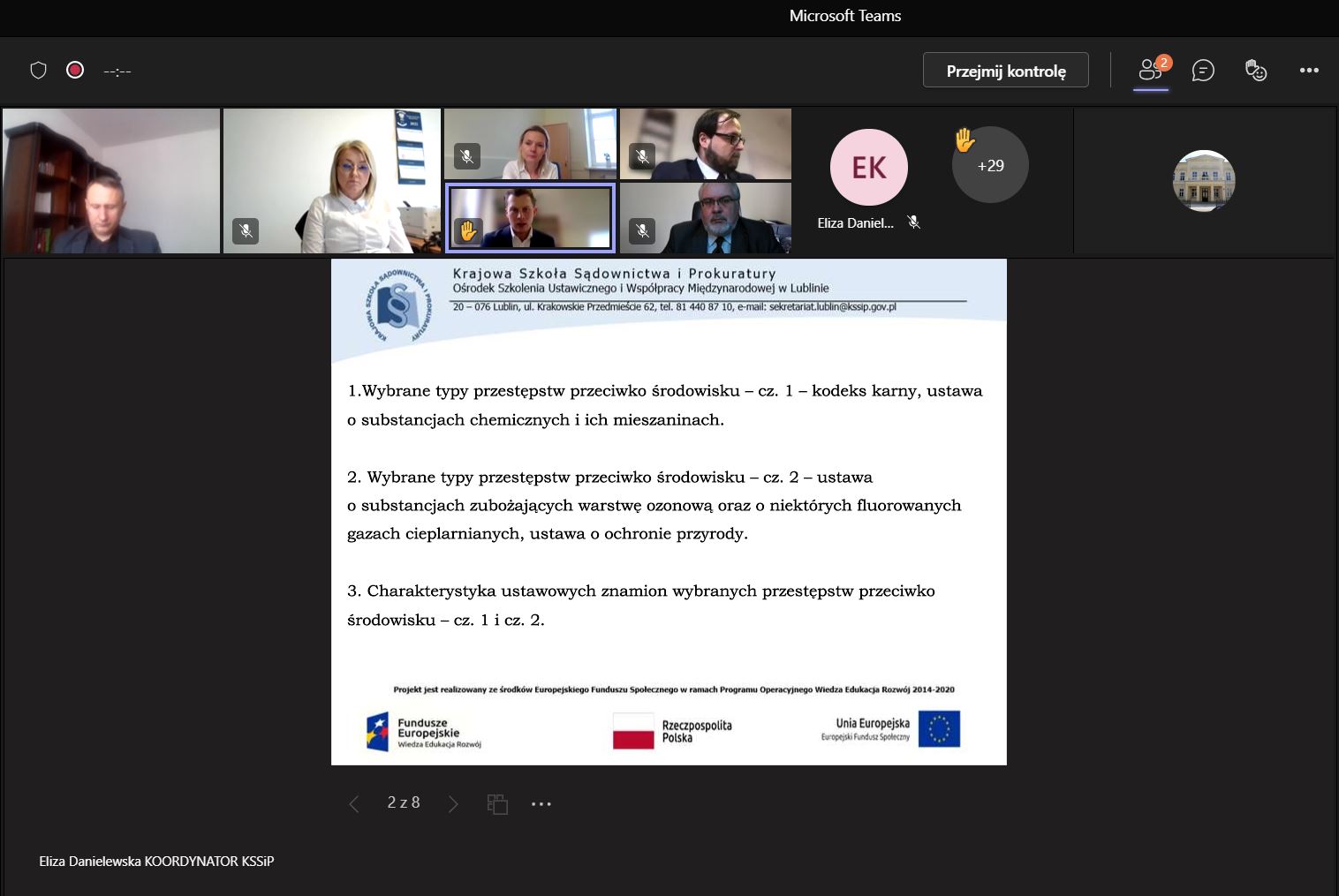Click the slide layout pop-out icon
Viewport: 1339px width, 896px height.
click(497, 803)
